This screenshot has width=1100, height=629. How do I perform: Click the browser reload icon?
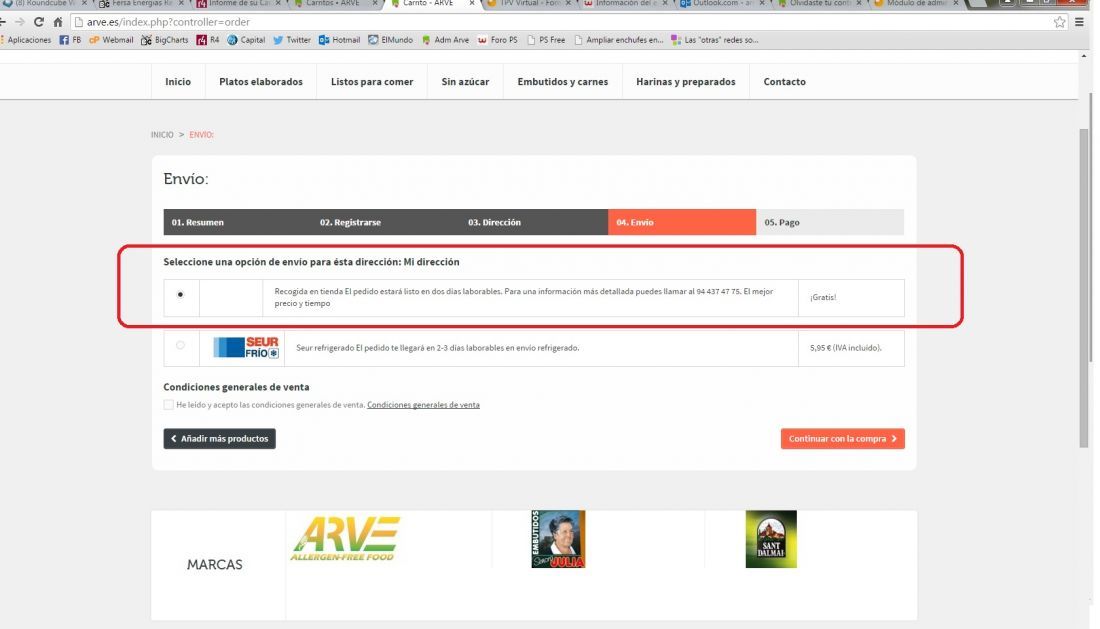39,22
